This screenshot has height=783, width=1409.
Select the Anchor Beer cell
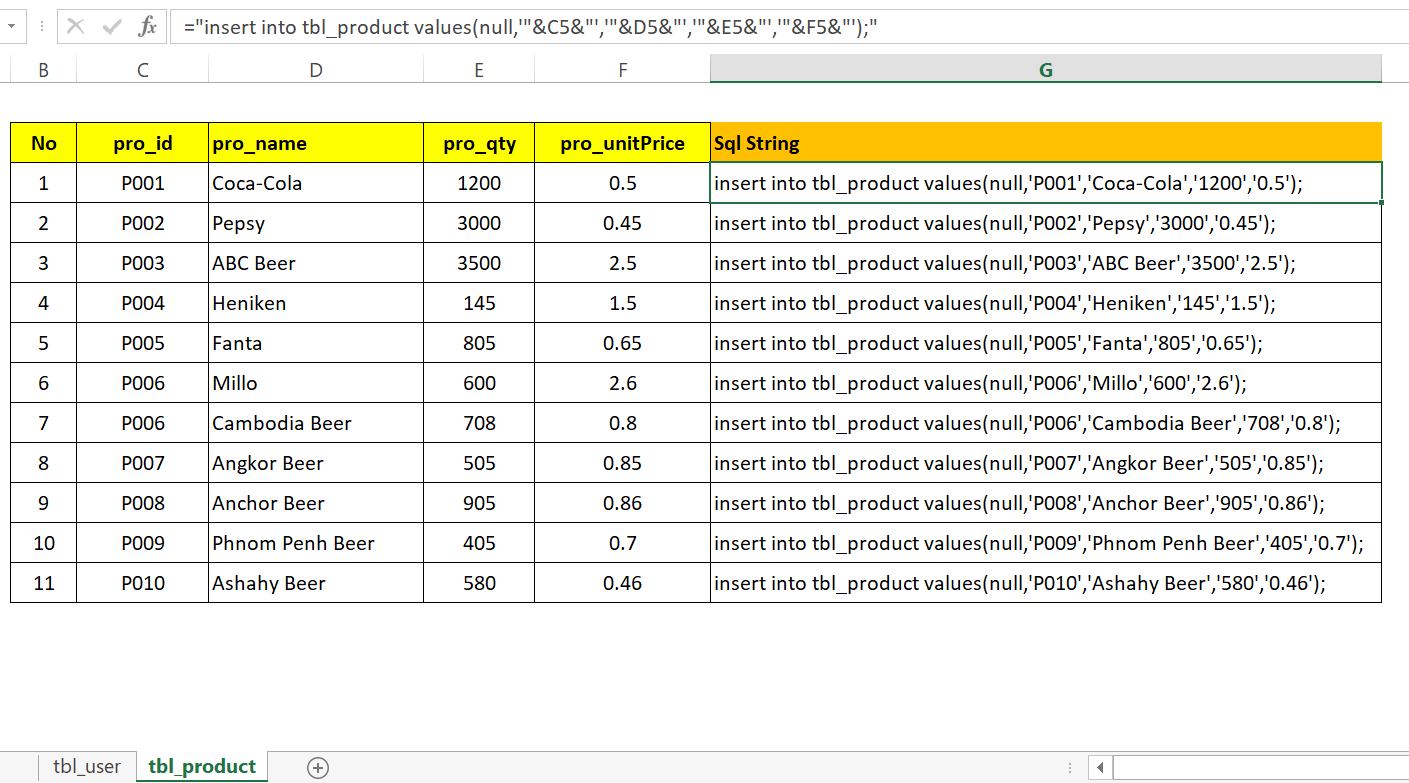pos(316,503)
